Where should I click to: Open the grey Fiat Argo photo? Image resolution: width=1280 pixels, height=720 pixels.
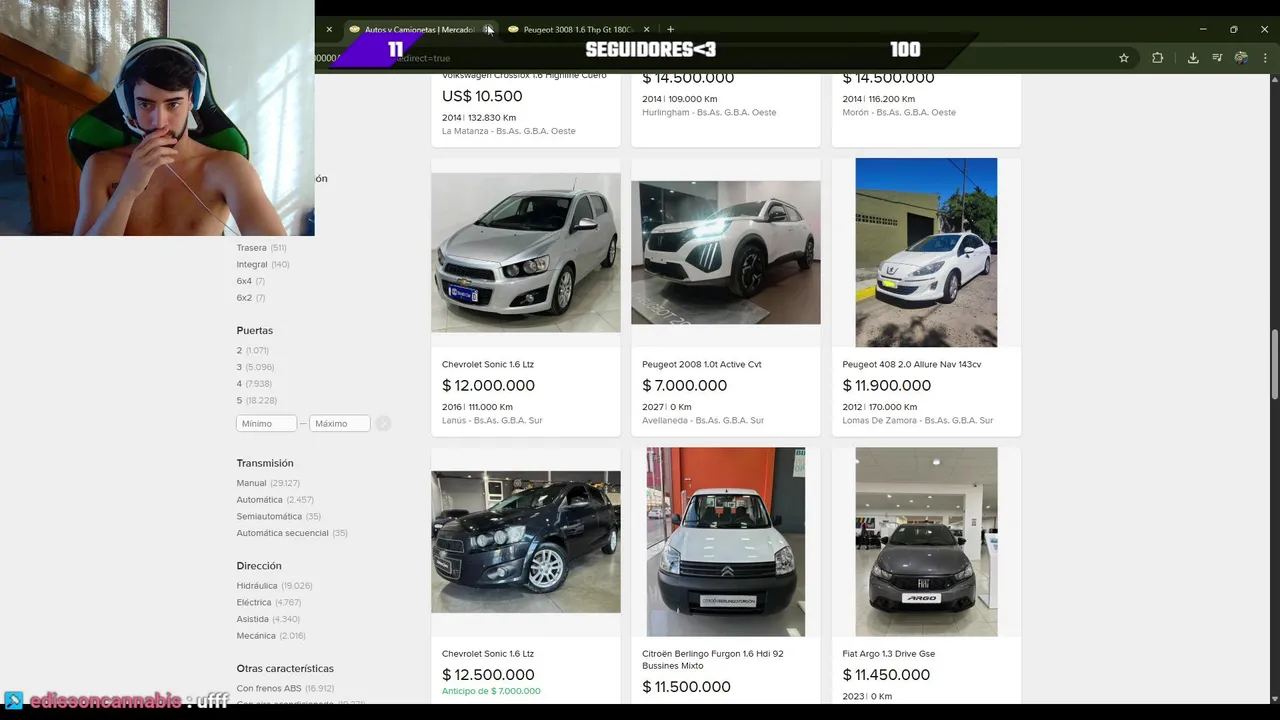[926, 542]
